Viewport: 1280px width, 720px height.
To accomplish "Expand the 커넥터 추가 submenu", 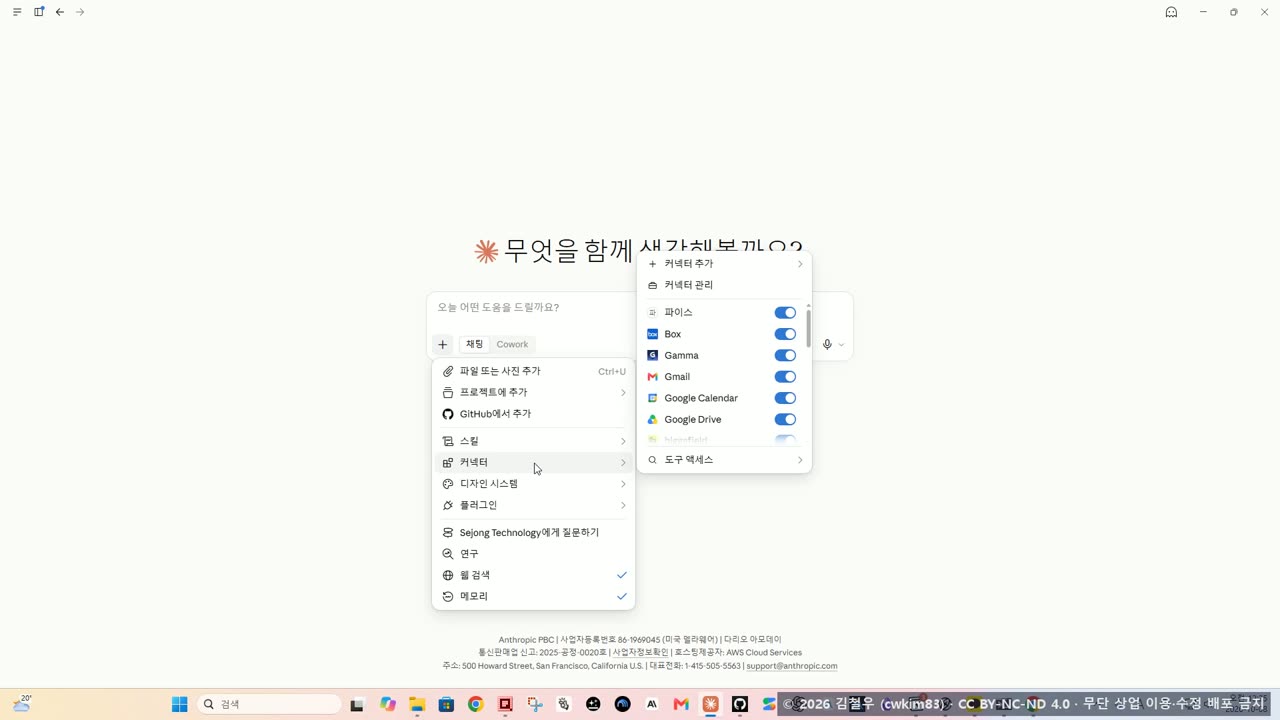I will coord(724,264).
